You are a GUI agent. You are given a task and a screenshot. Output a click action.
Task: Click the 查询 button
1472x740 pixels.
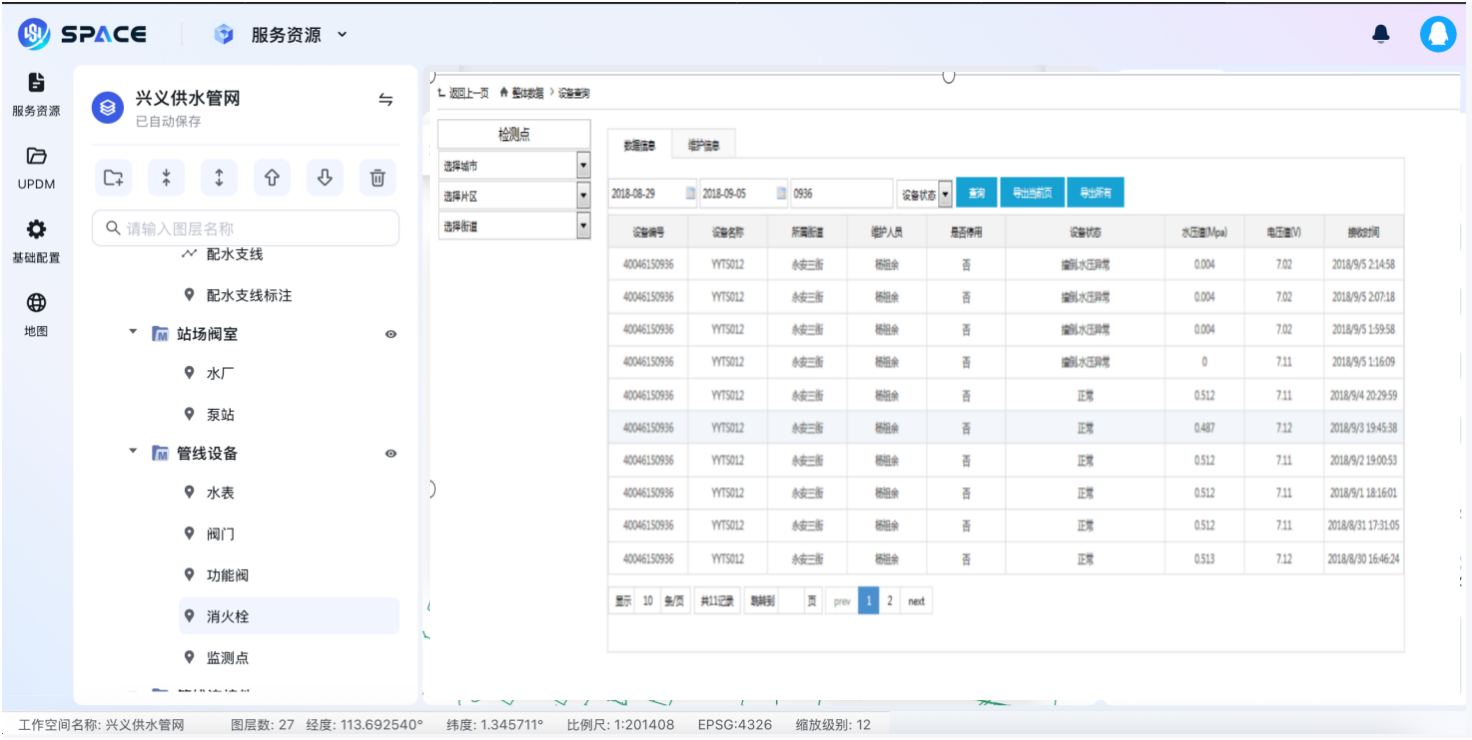pyautogui.click(x=977, y=194)
